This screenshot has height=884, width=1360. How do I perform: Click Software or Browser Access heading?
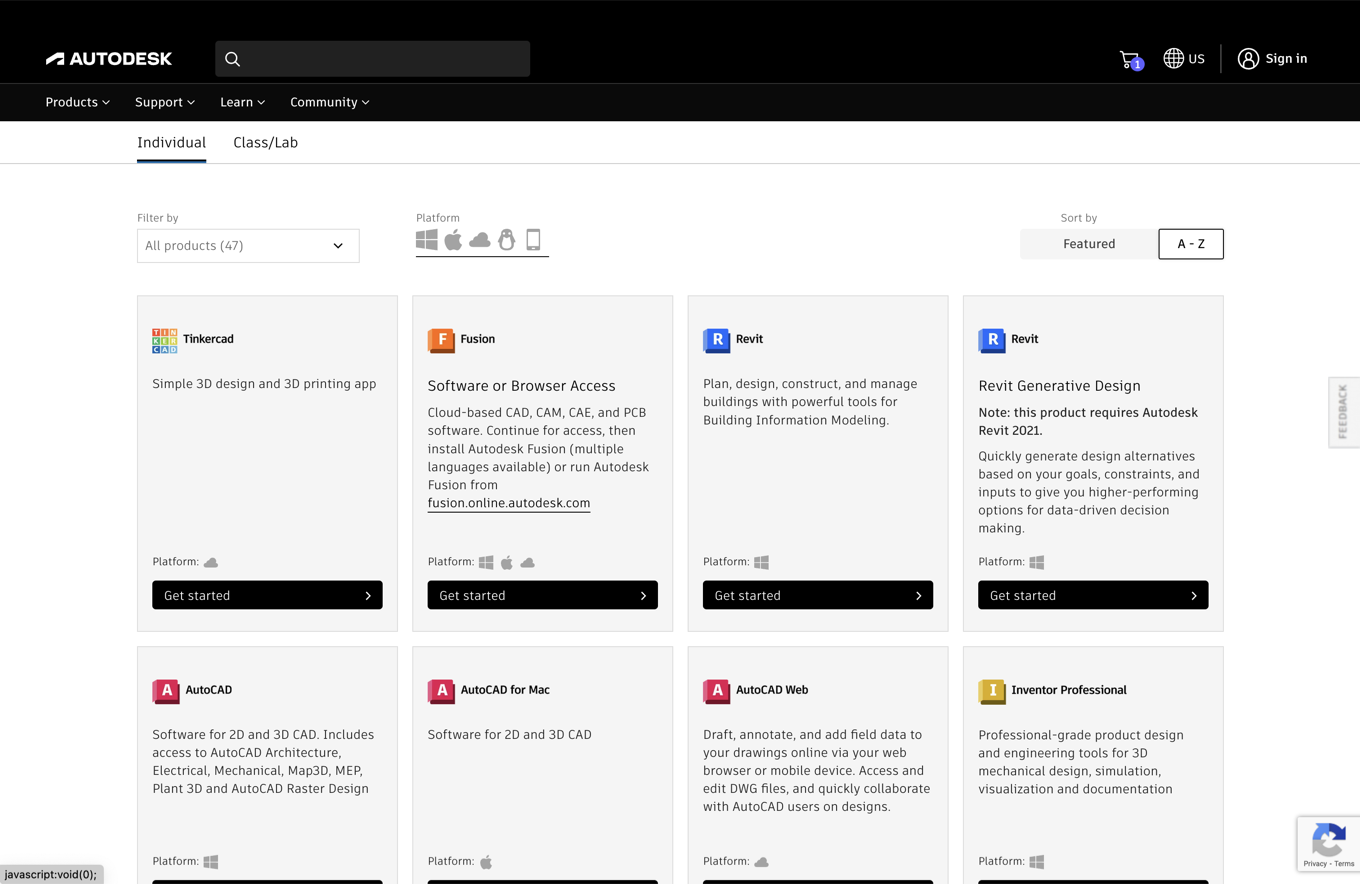[x=522, y=386]
